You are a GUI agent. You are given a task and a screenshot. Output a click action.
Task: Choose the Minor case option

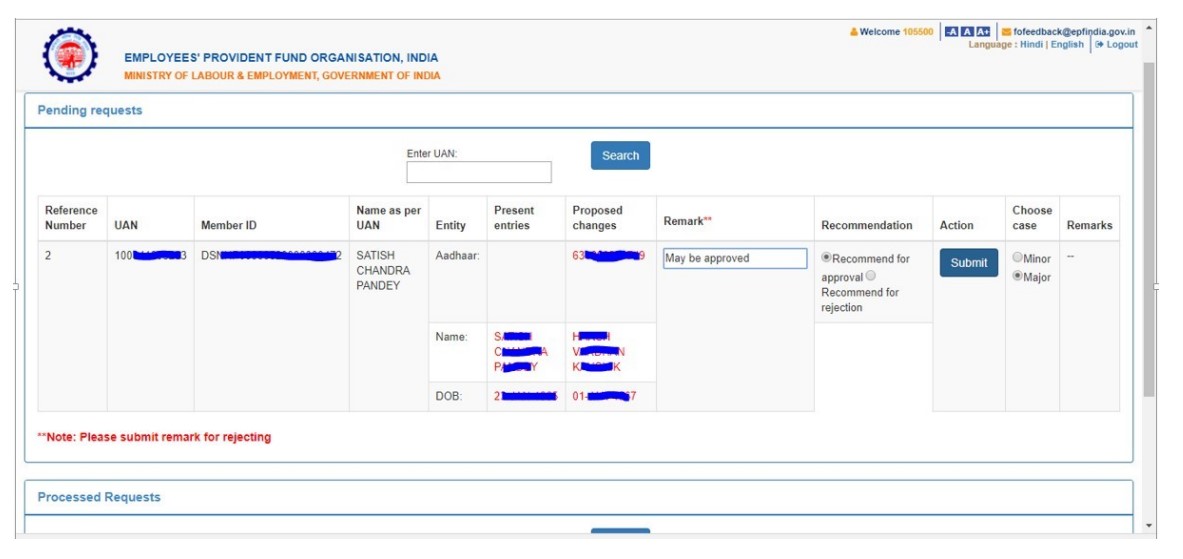click(x=1018, y=259)
